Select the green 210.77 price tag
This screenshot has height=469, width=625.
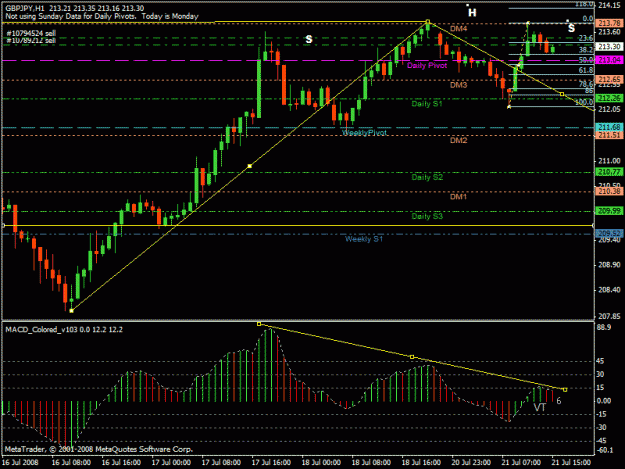(609, 172)
